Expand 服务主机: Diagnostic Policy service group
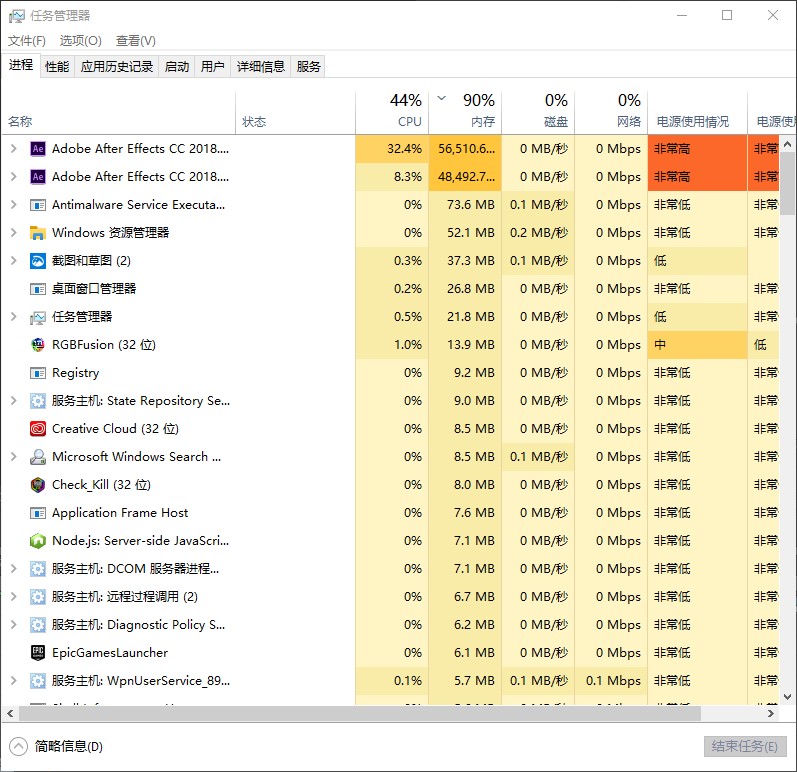 click(x=14, y=624)
